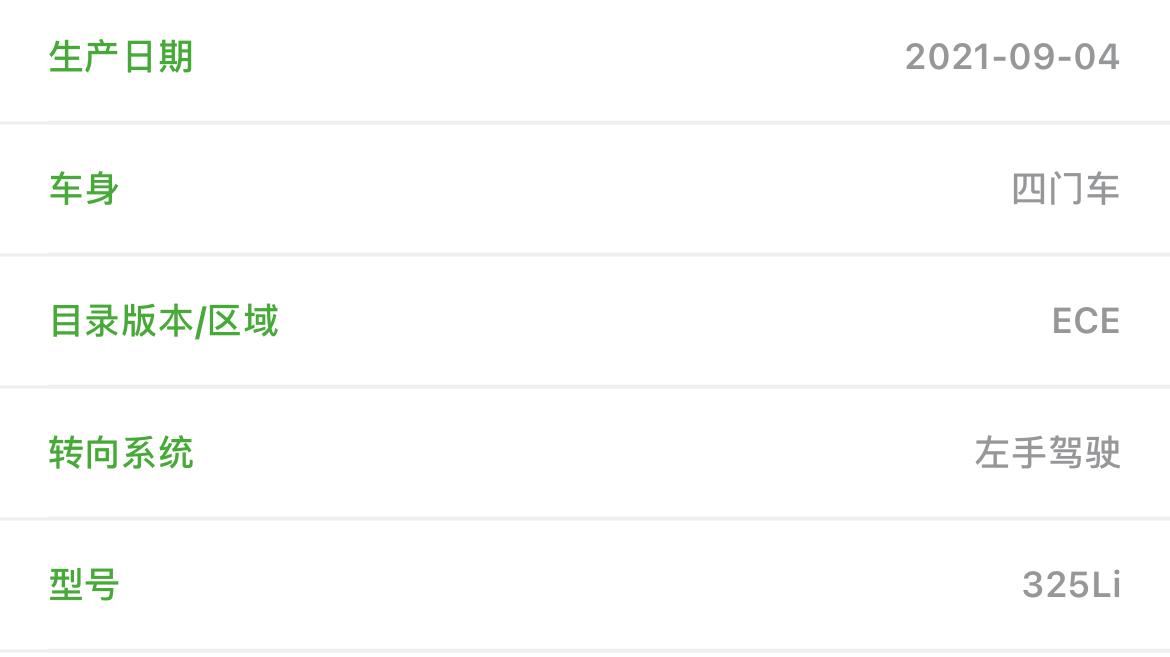Tap the 生产日期 label
Image resolution: width=1170 pixels, height=657 pixels.
click(x=121, y=57)
